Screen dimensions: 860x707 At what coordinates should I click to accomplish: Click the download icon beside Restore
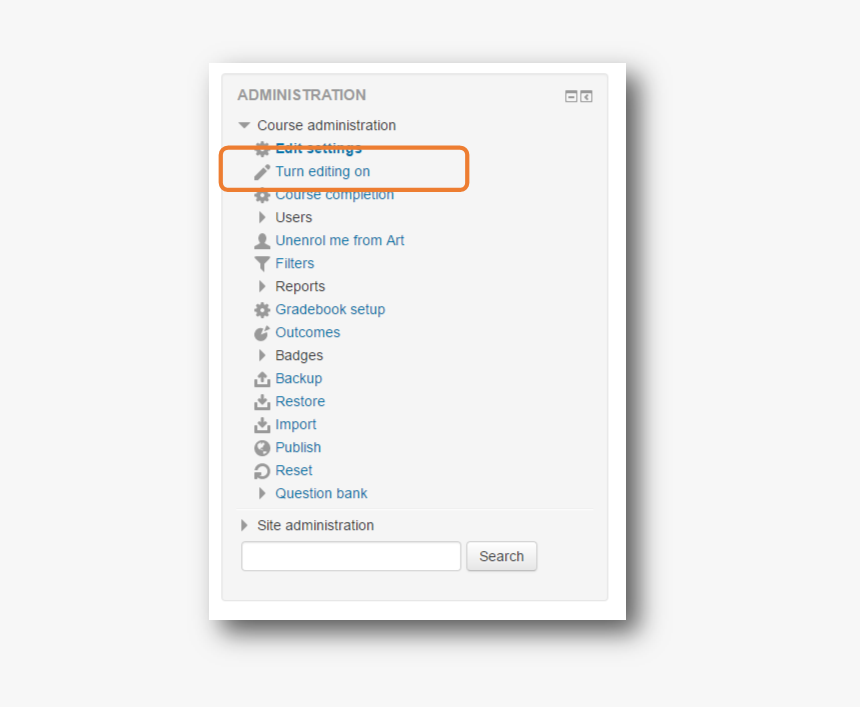click(262, 401)
